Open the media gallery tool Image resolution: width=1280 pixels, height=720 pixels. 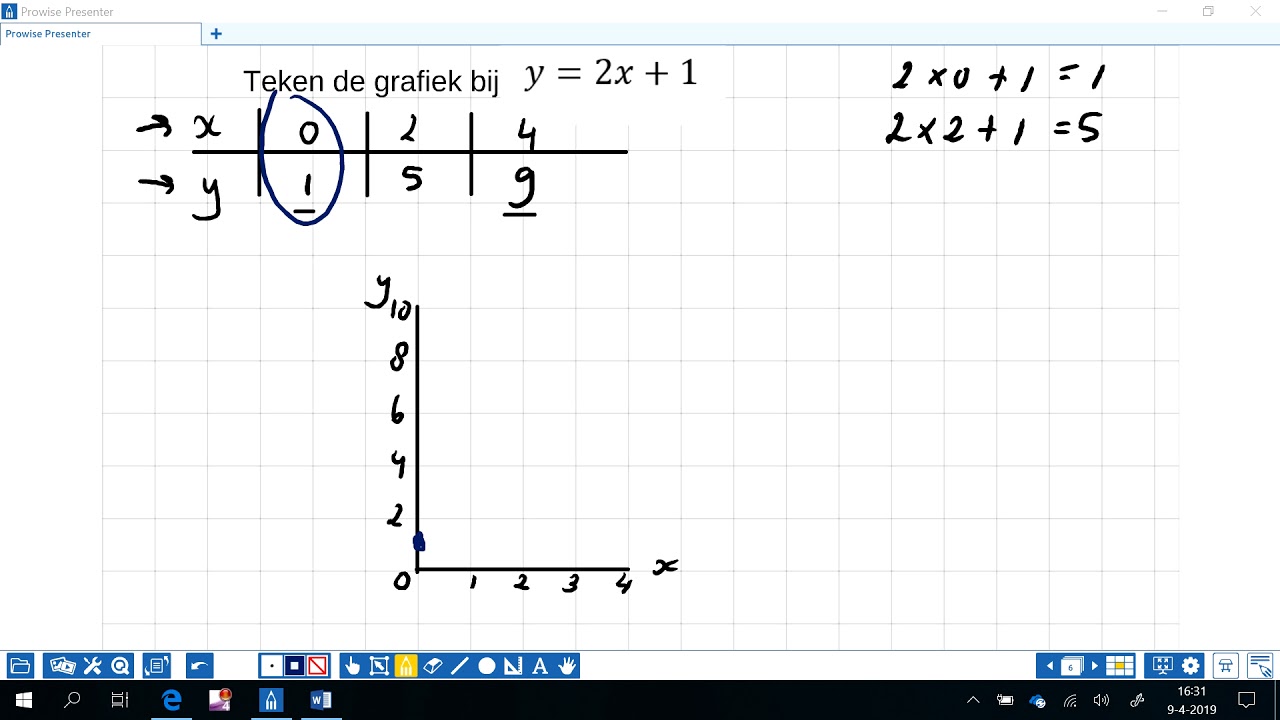(62, 666)
